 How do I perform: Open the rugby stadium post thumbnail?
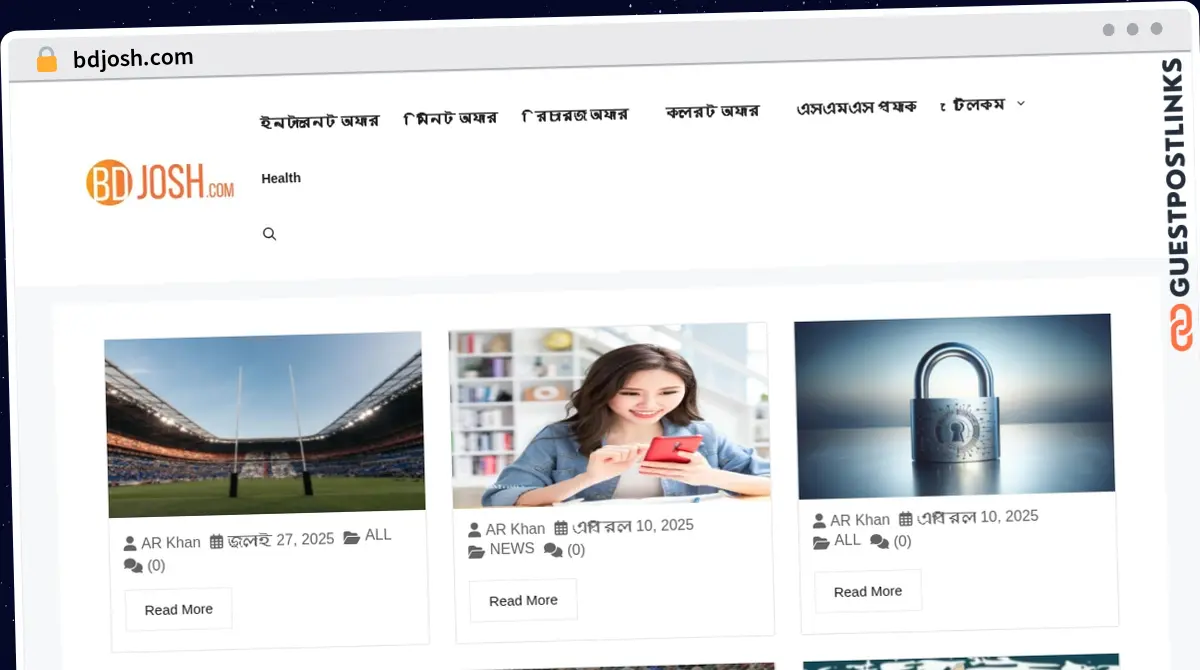pyautogui.click(x=265, y=425)
